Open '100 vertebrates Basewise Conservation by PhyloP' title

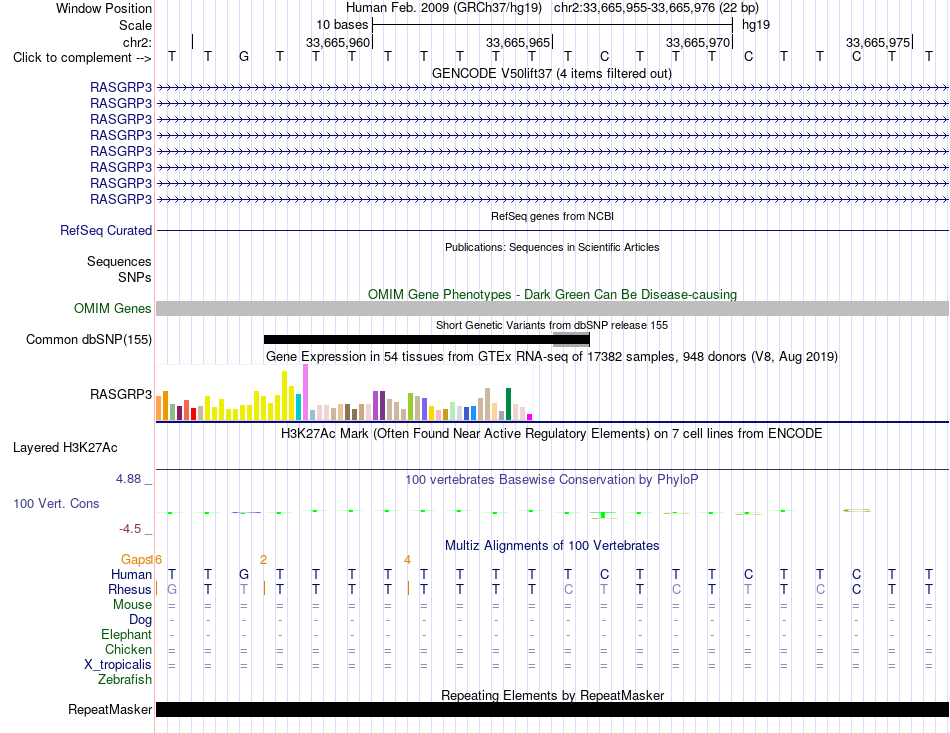552,480
